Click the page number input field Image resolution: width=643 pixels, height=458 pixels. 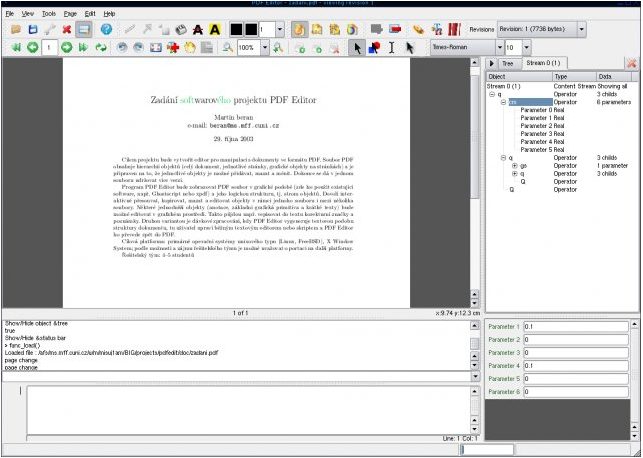[49, 48]
